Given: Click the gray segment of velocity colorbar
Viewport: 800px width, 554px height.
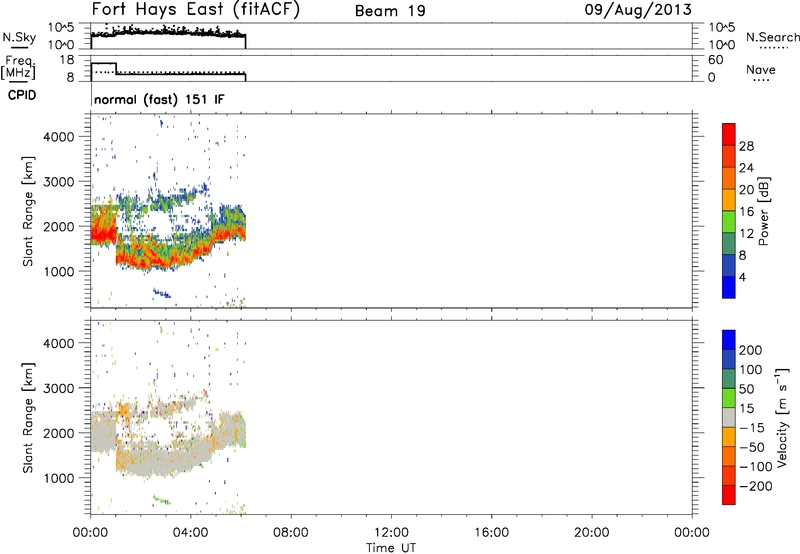Looking at the screenshot, I should (729, 418).
